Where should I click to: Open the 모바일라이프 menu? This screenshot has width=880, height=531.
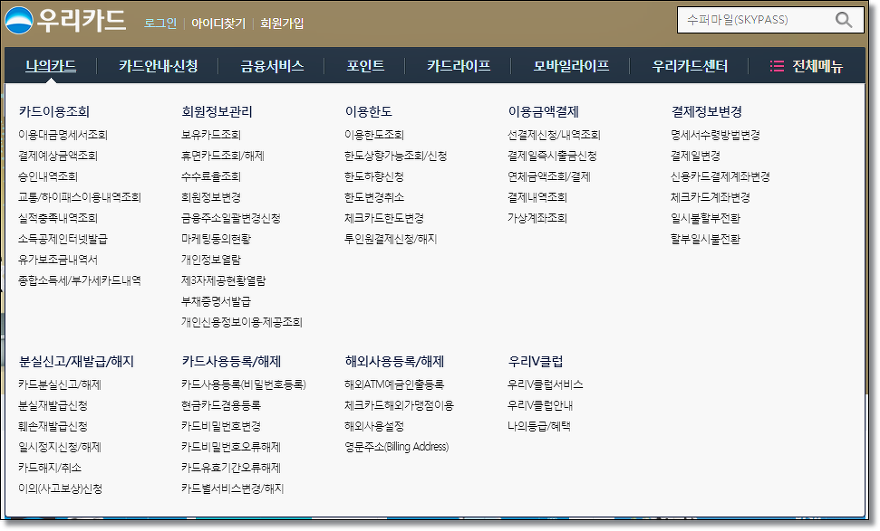point(571,66)
